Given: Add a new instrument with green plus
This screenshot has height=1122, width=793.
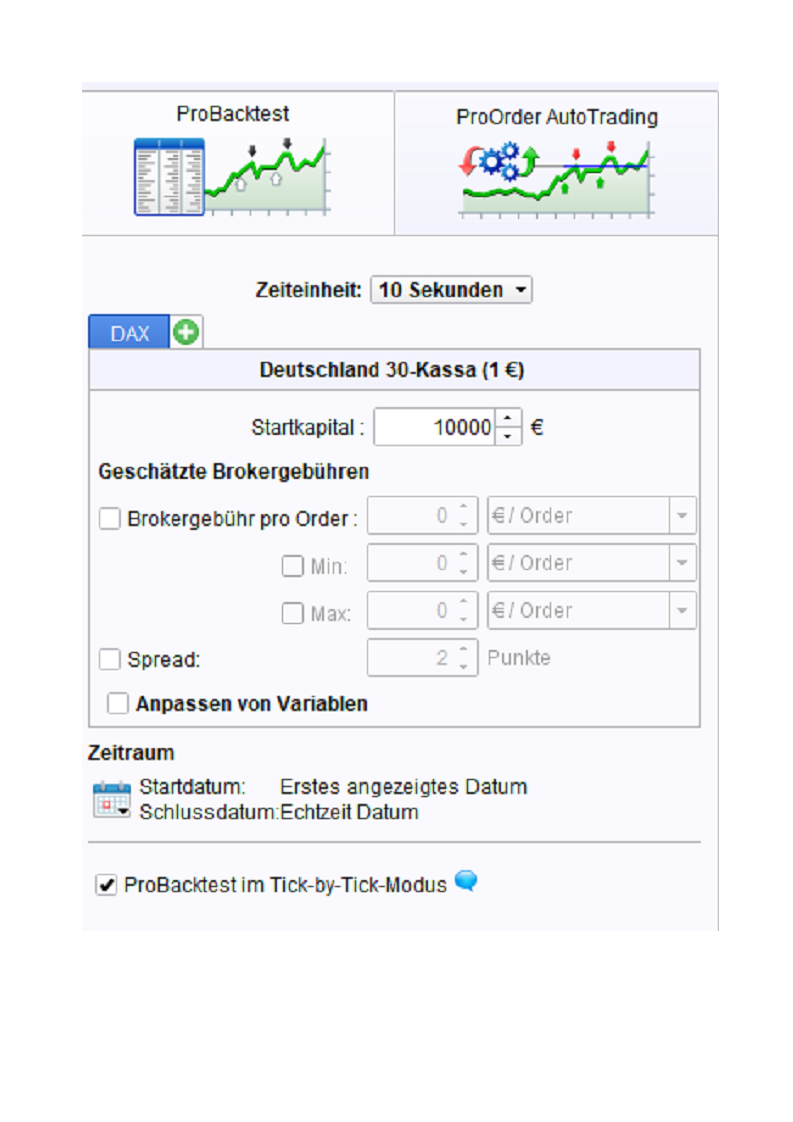Looking at the screenshot, I should [185, 333].
